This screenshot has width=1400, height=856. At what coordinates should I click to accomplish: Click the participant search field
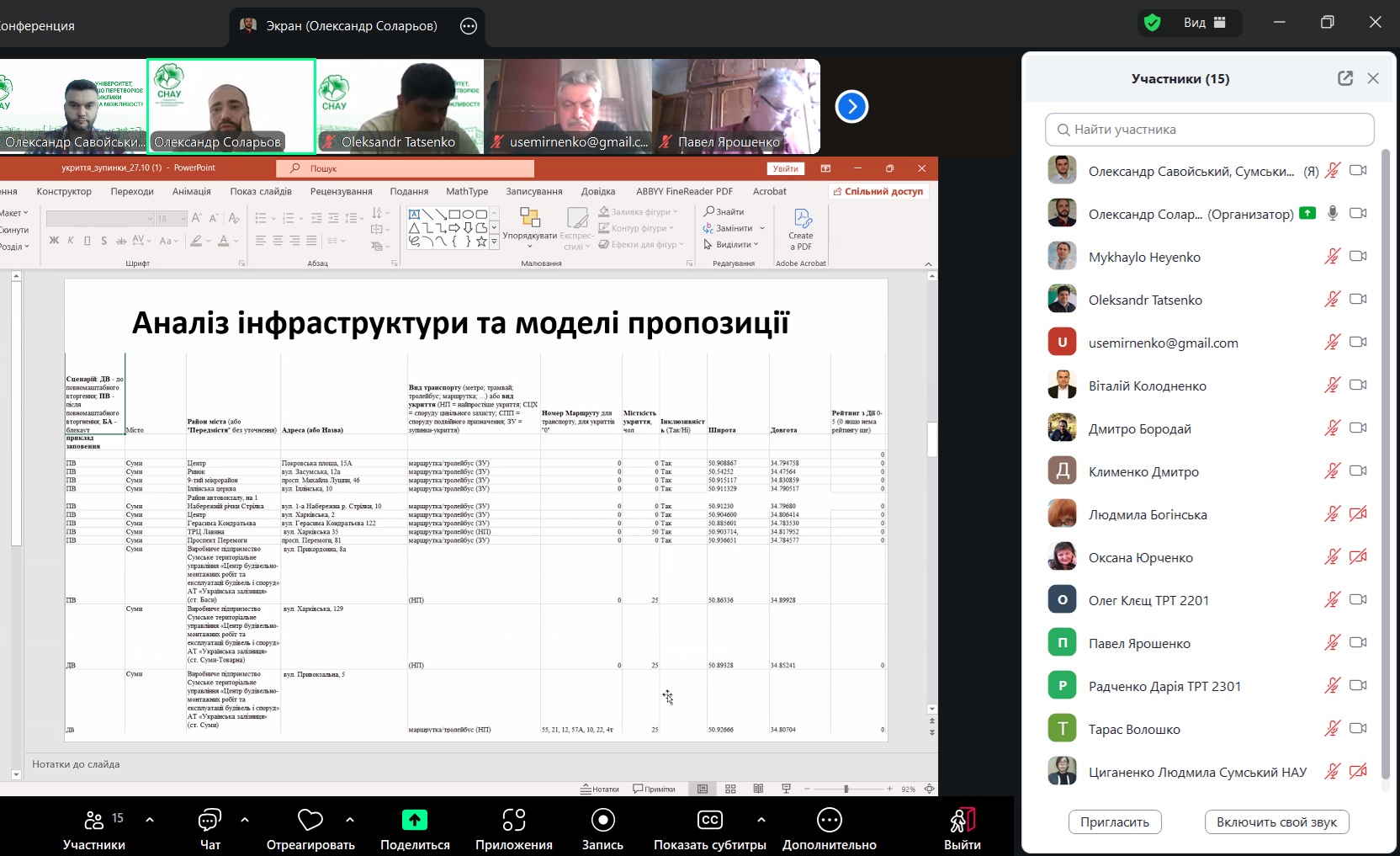click(1210, 130)
